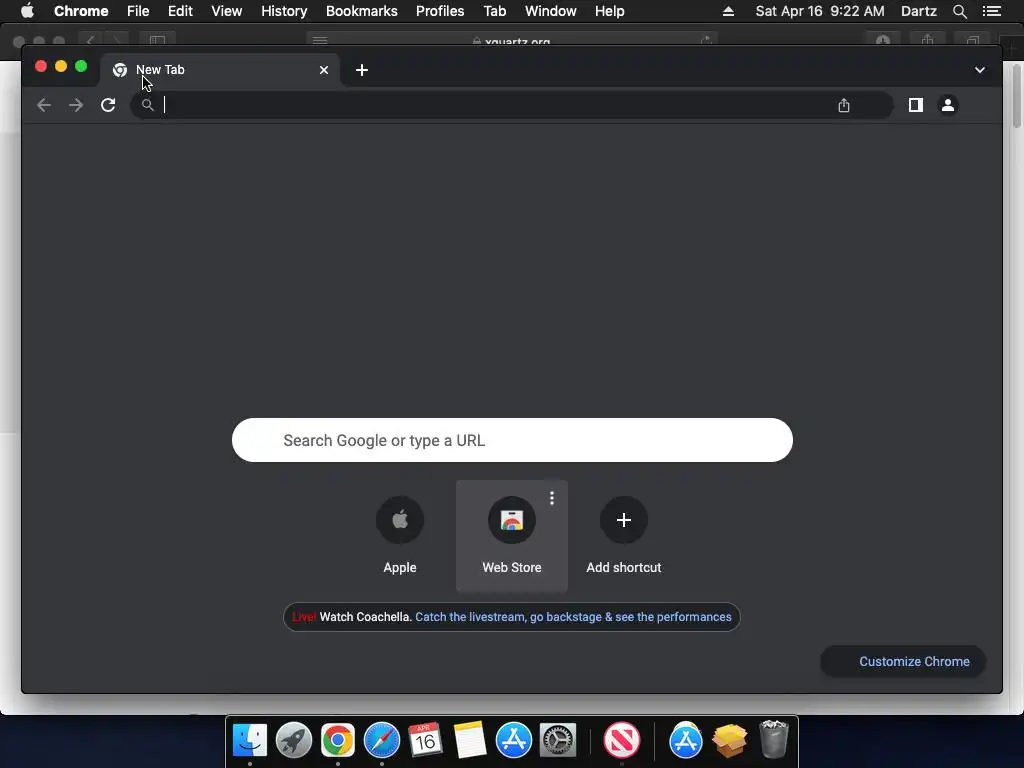Open the Tab menu

[x=494, y=11]
